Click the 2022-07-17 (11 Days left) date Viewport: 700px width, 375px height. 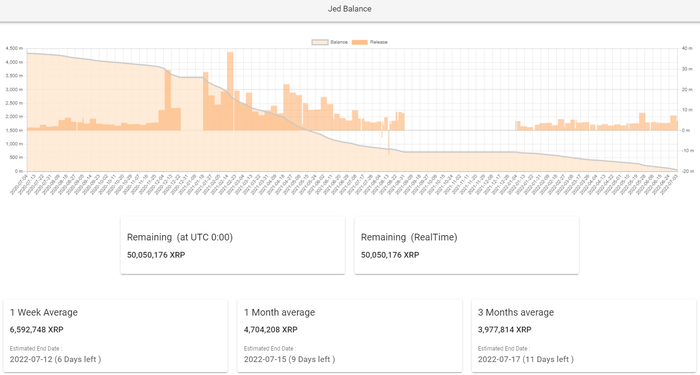point(525,359)
